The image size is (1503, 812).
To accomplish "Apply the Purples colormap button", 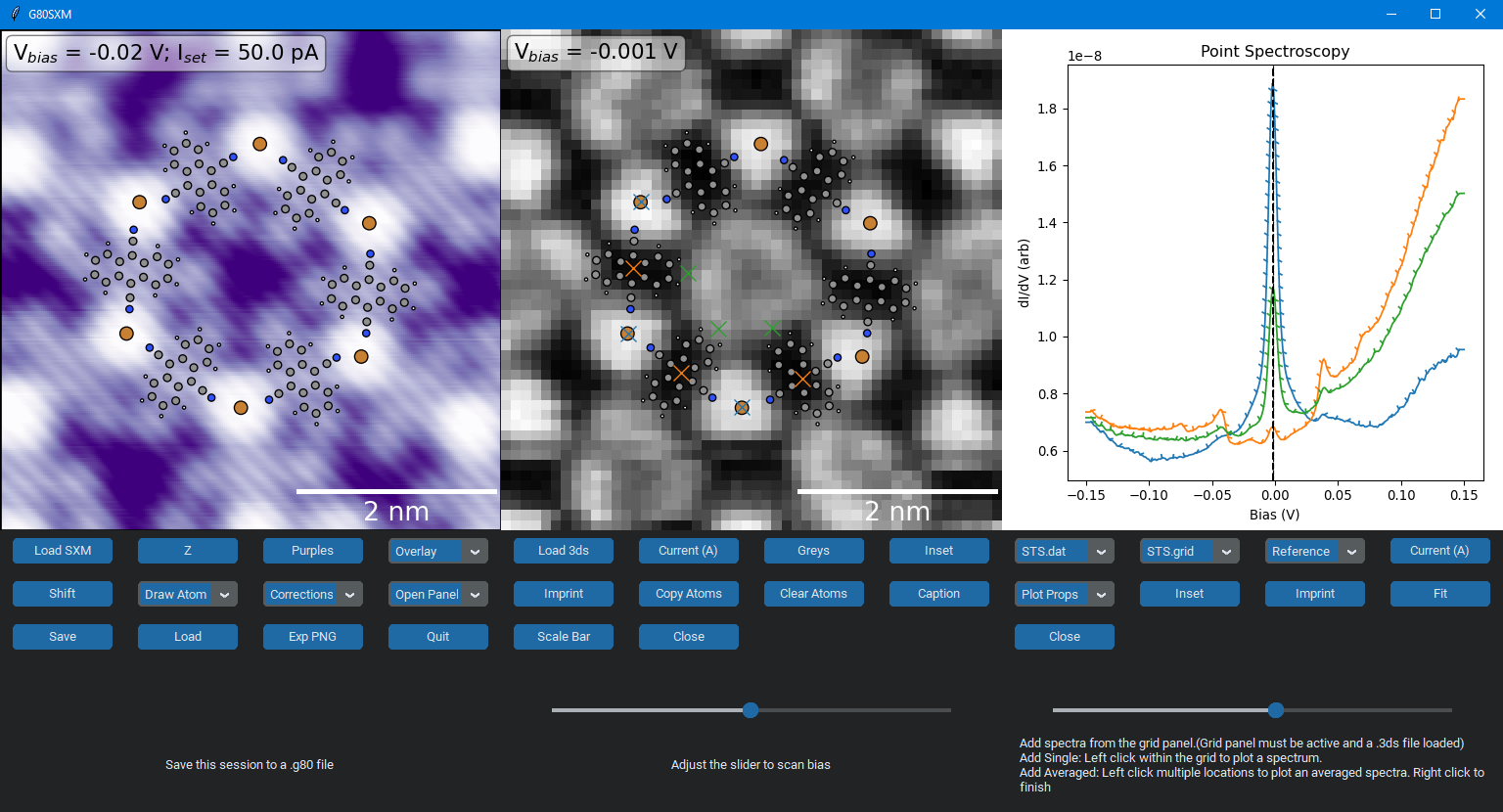I will tap(313, 551).
